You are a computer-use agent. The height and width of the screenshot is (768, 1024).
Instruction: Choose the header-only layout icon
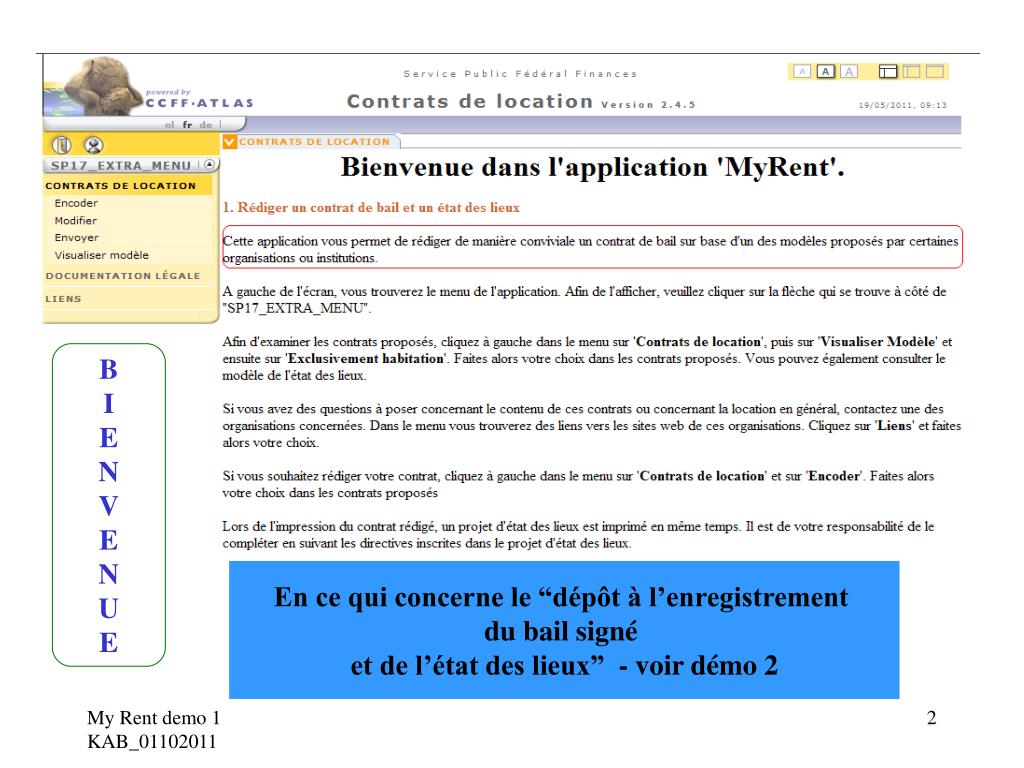pyautogui.click(x=935, y=71)
